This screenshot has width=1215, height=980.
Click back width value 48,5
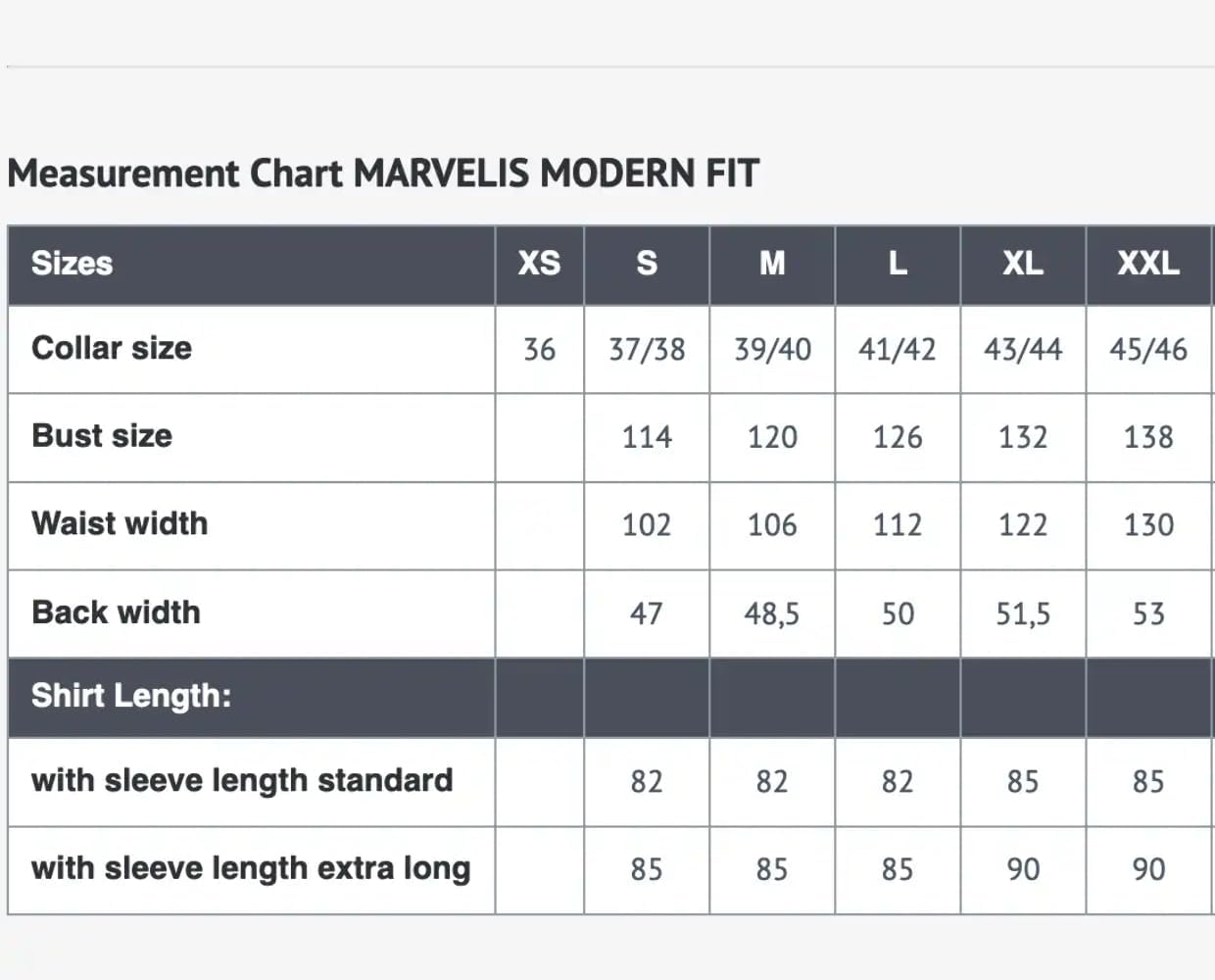pos(772,614)
